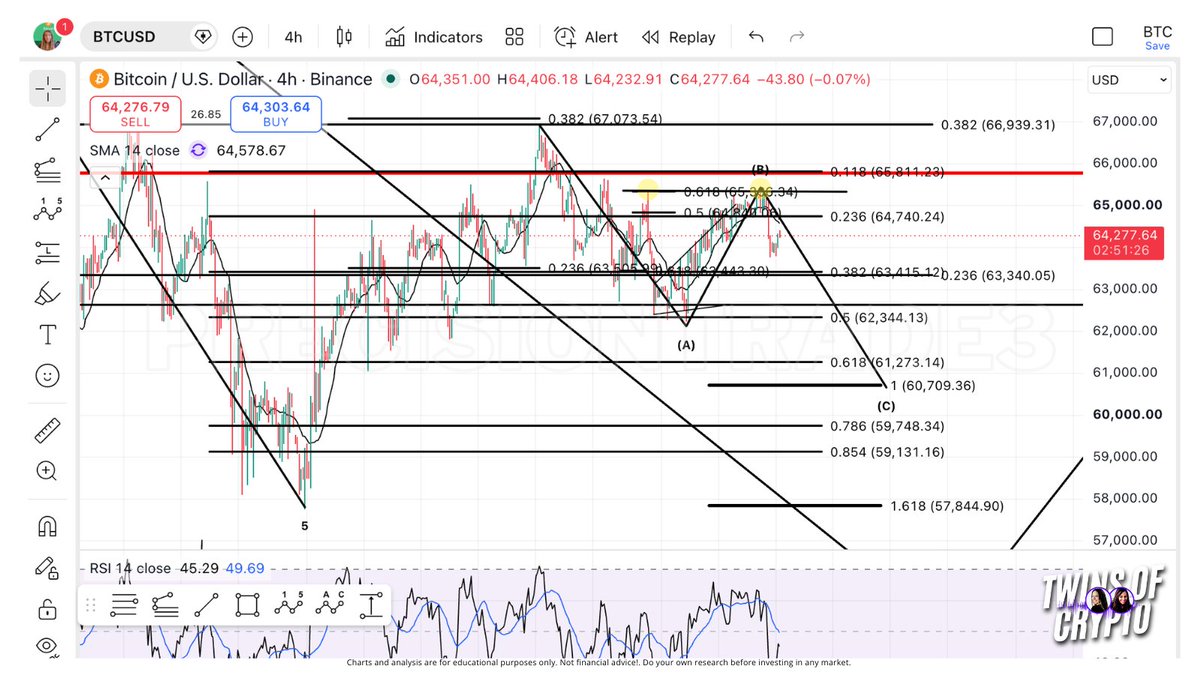Click the 60,000.00 price axis label

(1127, 414)
